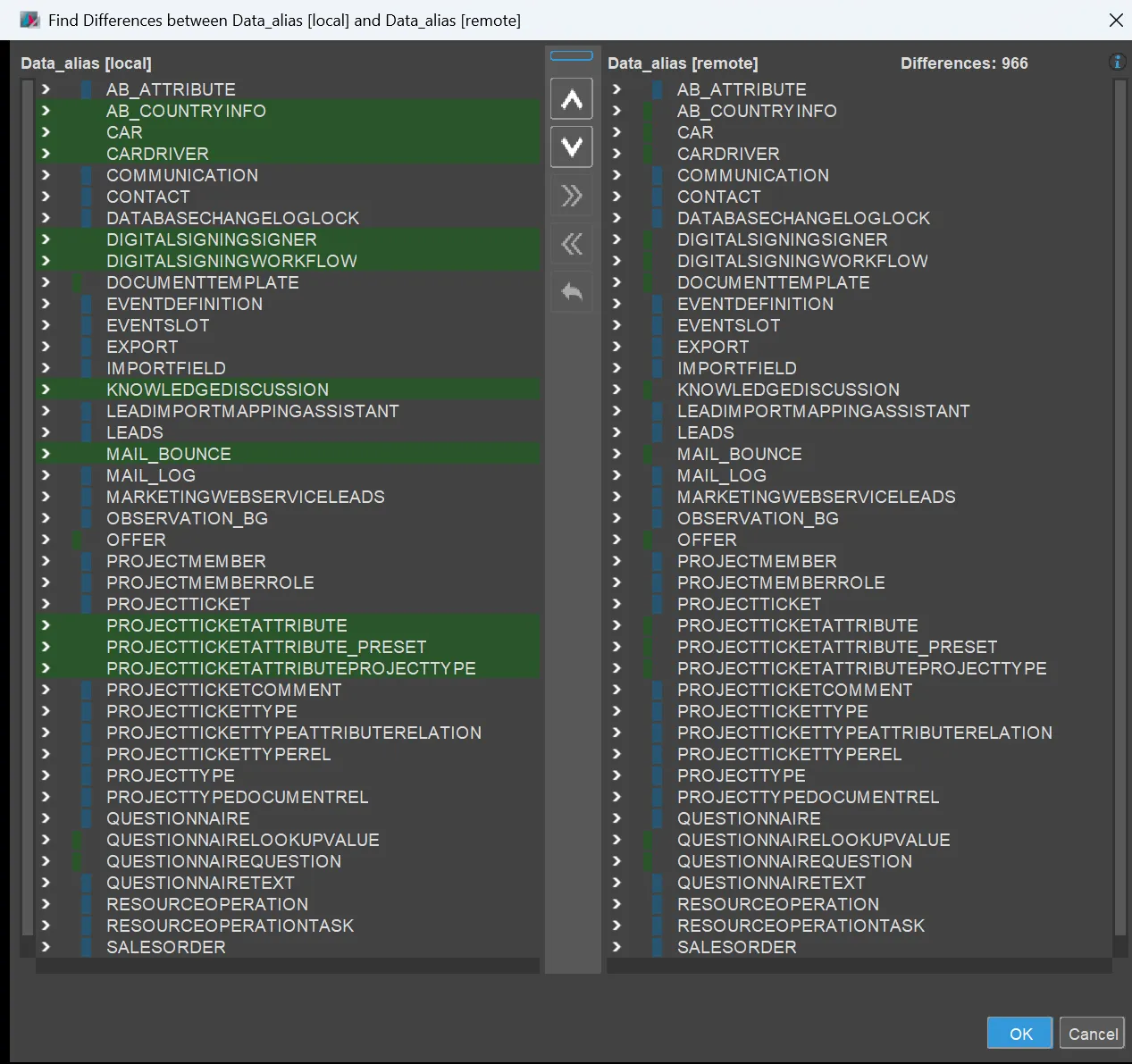
Task: Select remote MARKETINGWEBSERVICELEADS row
Action: pyautogui.click(x=859, y=497)
